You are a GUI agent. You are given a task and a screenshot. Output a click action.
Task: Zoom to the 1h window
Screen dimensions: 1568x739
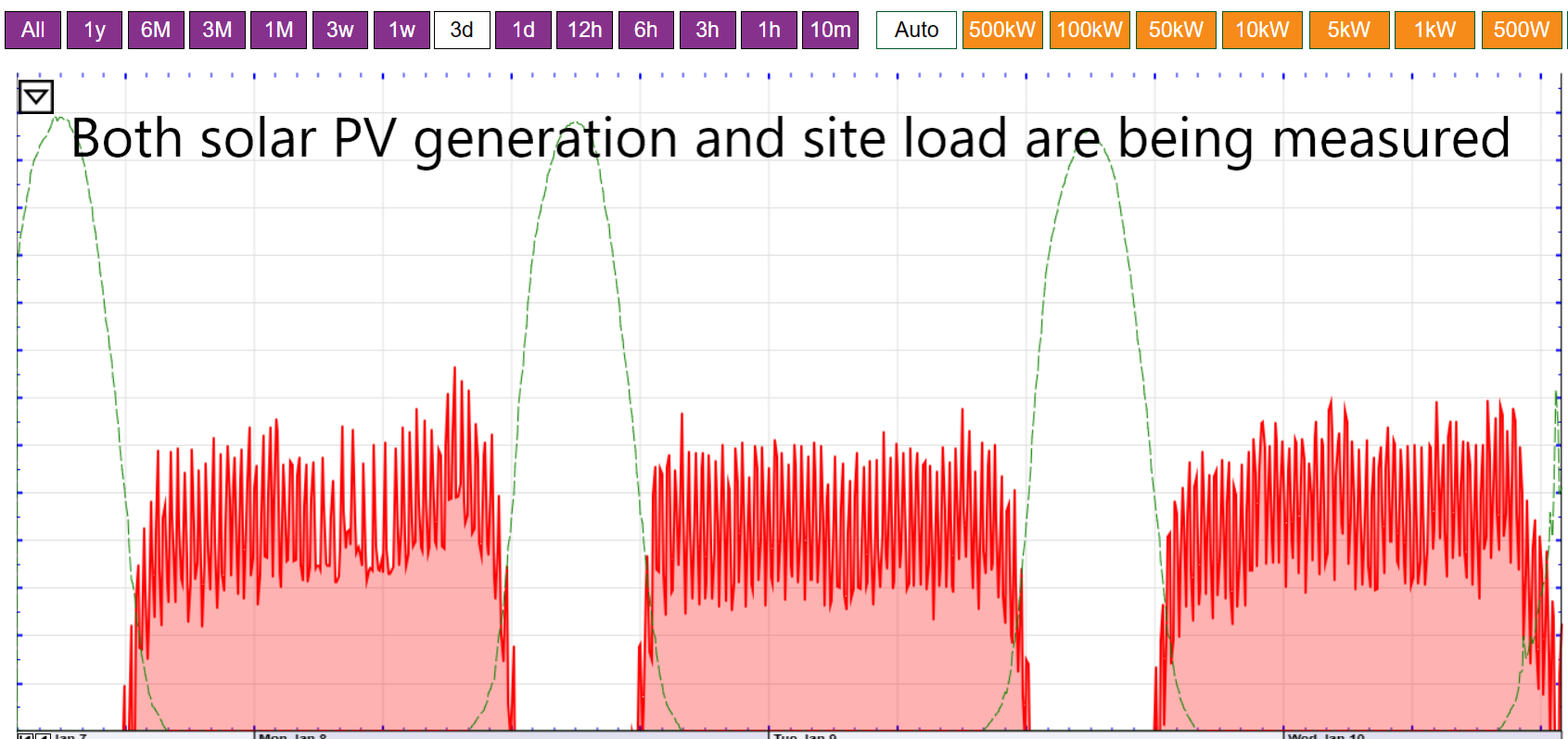tap(769, 30)
